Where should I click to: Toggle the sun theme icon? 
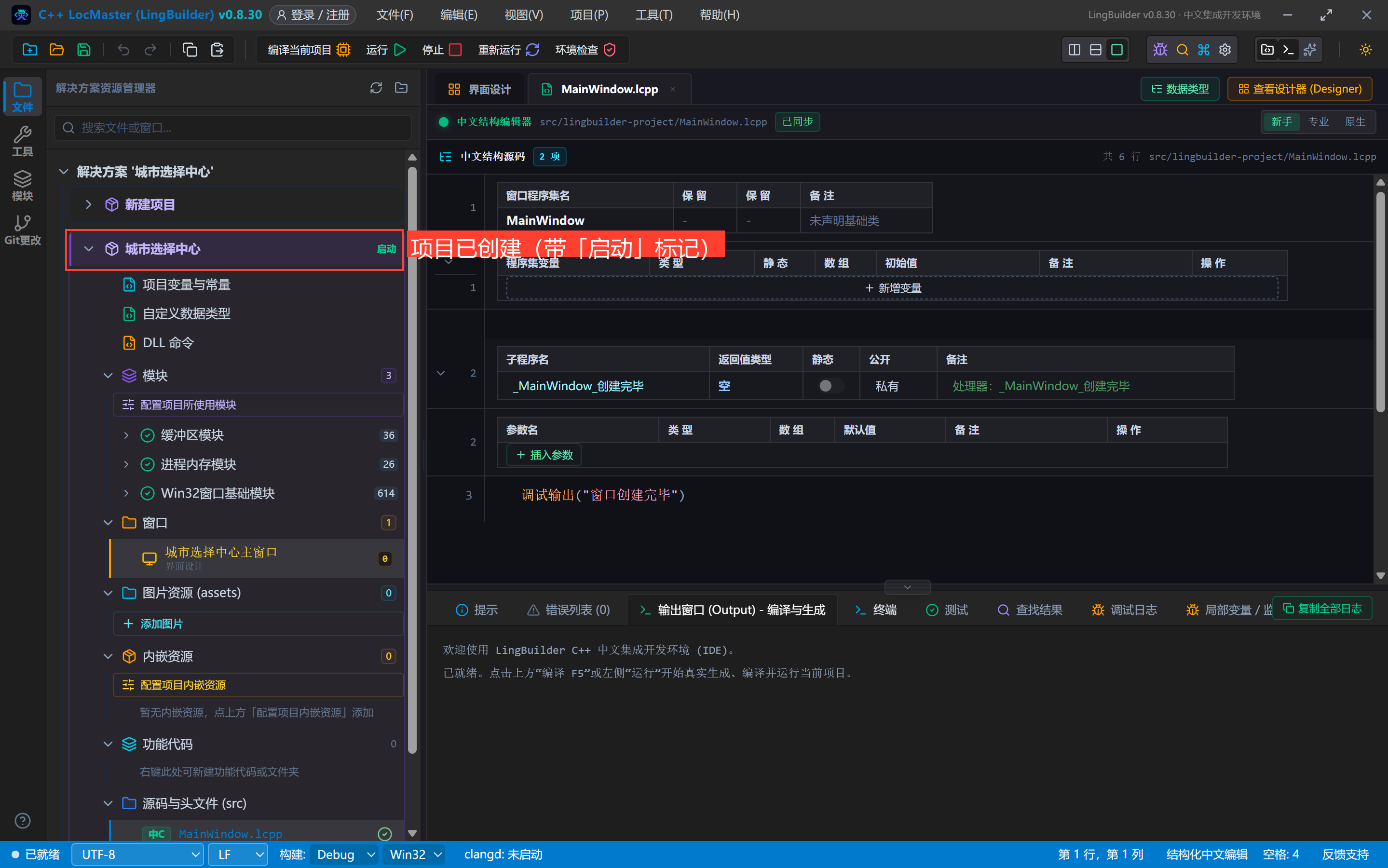(x=1366, y=50)
